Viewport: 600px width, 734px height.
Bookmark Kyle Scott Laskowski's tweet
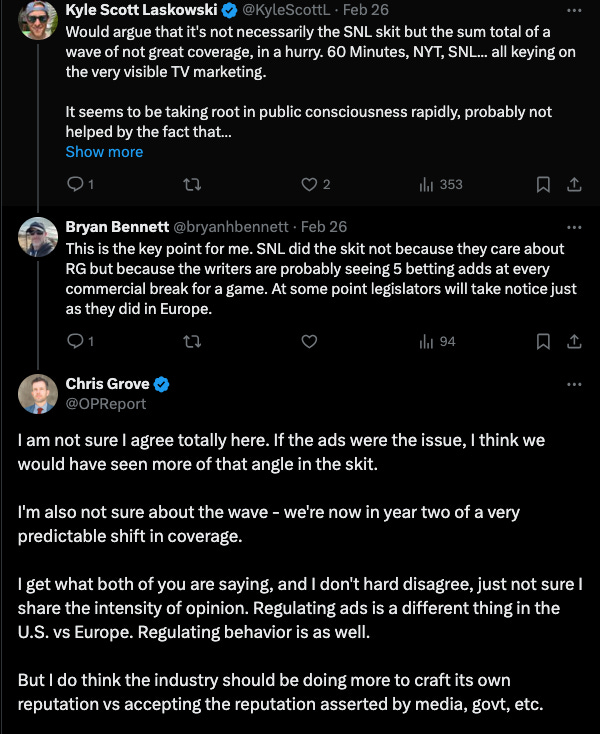543,184
